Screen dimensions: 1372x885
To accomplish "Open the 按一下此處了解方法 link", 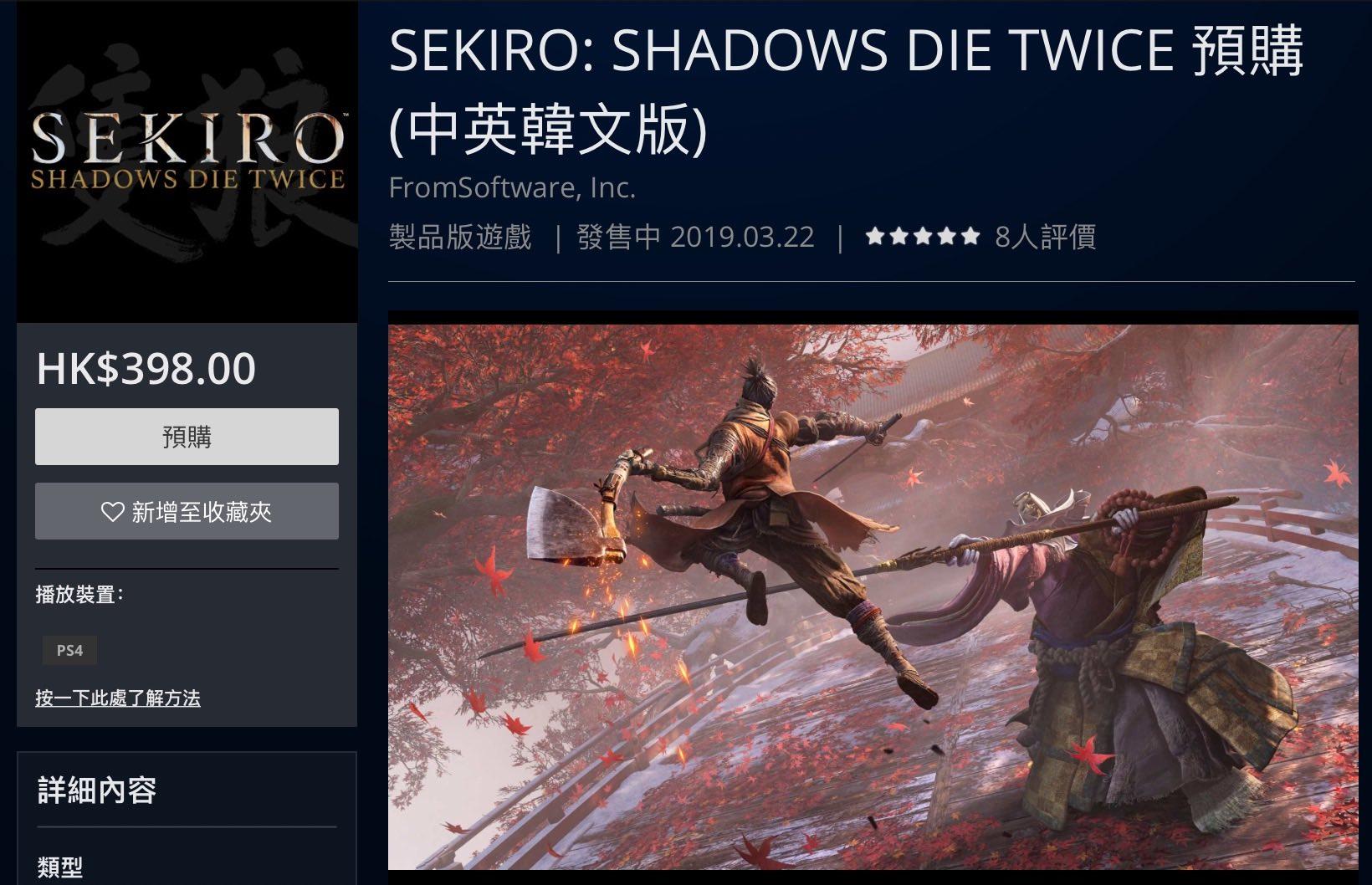I will pyautogui.click(x=118, y=698).
